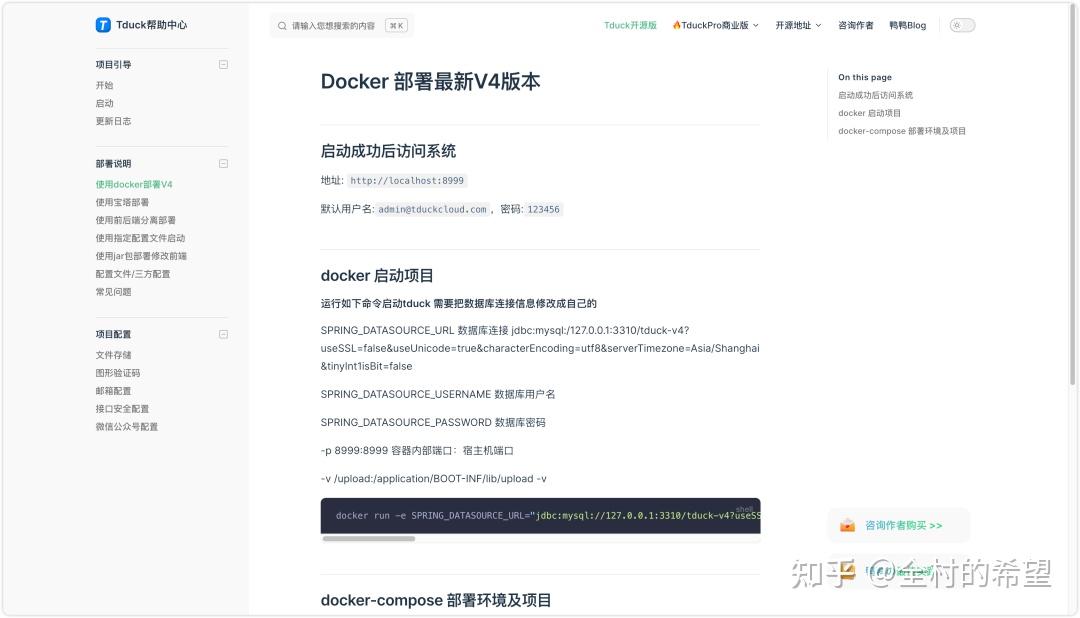The height and width of the screenshot is (618, 1080).
Task: Open the 开始 sidebar page
Action: (105, 85)
